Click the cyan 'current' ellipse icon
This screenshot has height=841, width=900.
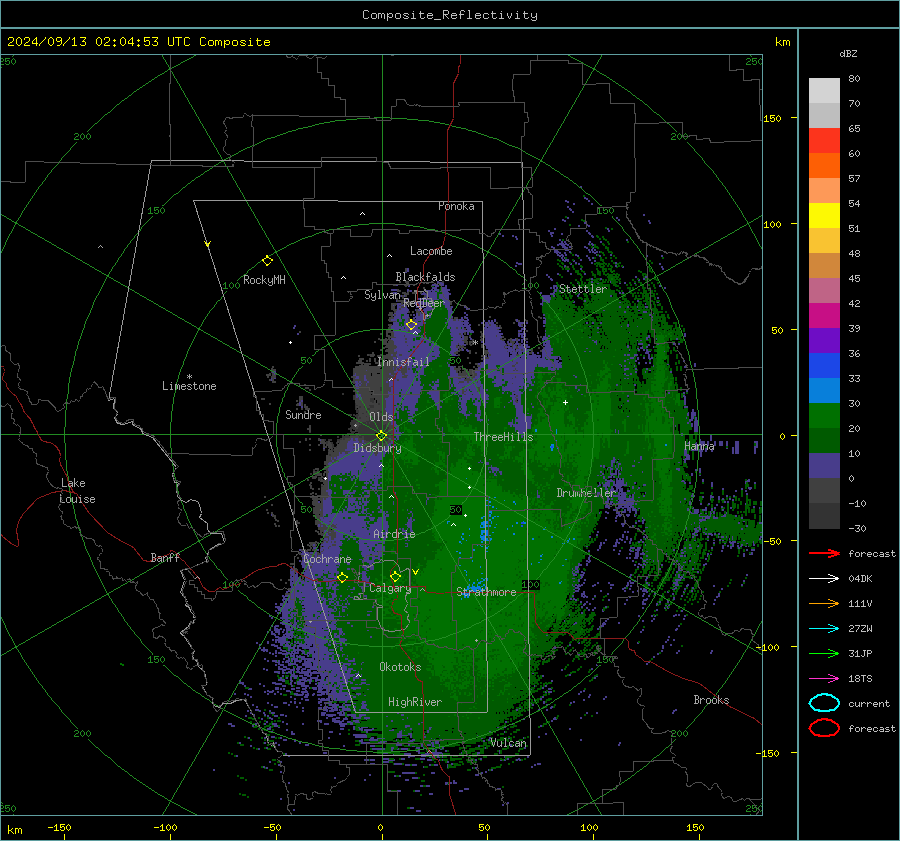pos(824,703)
